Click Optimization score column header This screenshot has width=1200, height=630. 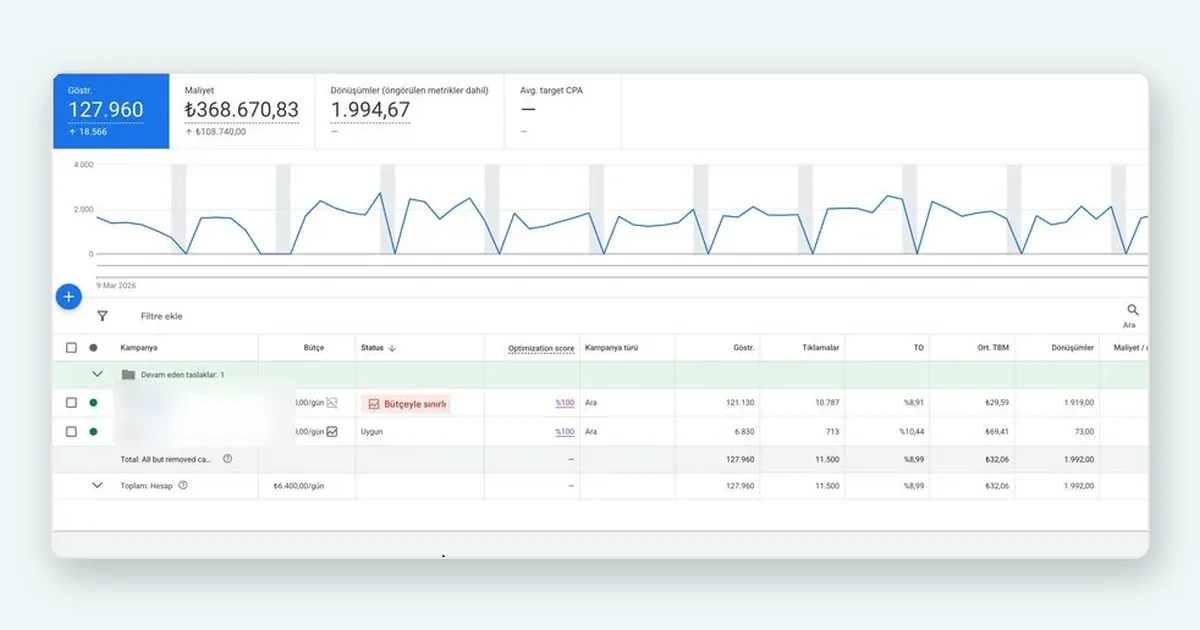pos(541,348)
